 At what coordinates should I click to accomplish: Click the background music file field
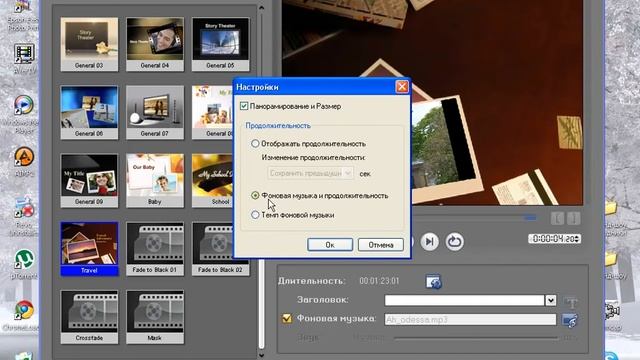470,320
